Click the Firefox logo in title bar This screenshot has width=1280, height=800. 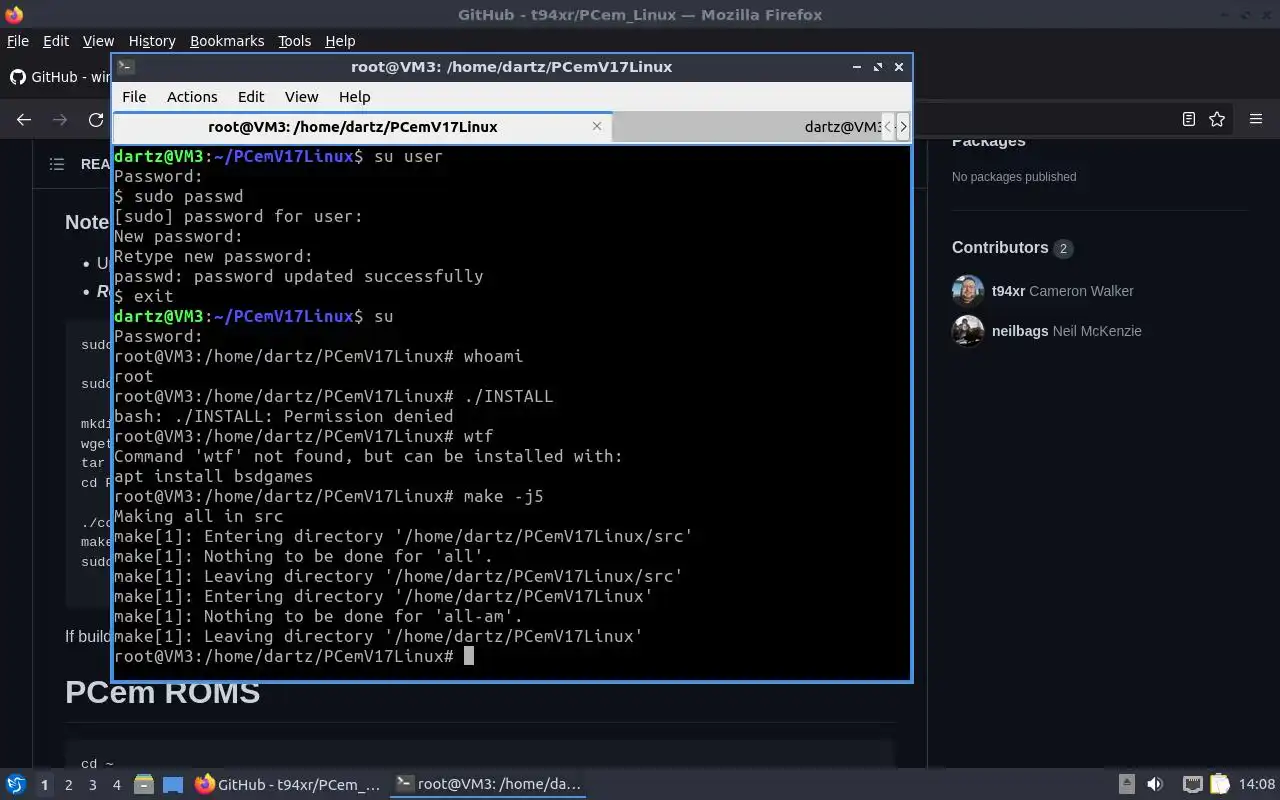click(x=13, y=14)
